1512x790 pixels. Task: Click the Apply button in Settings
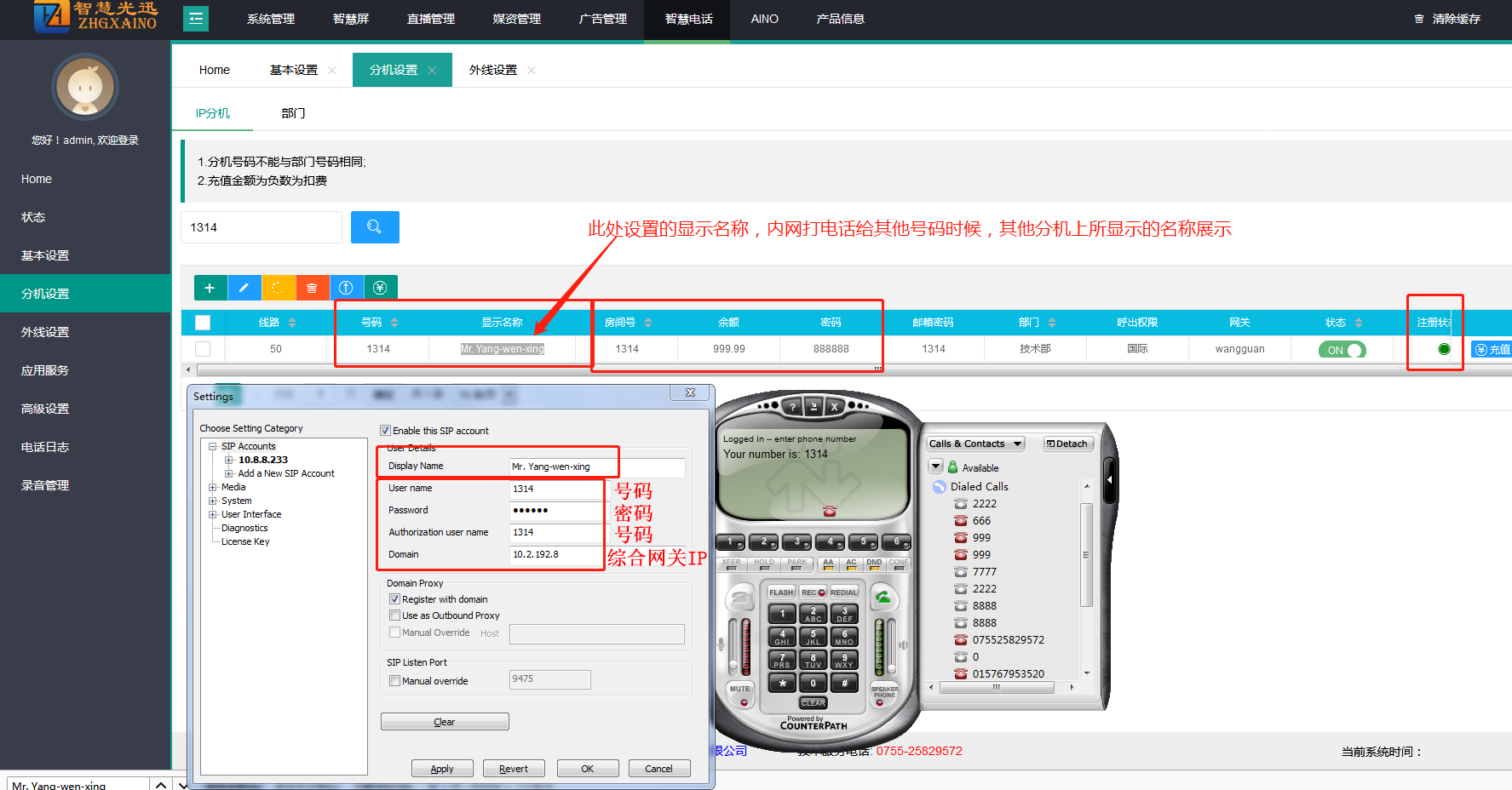442,769
